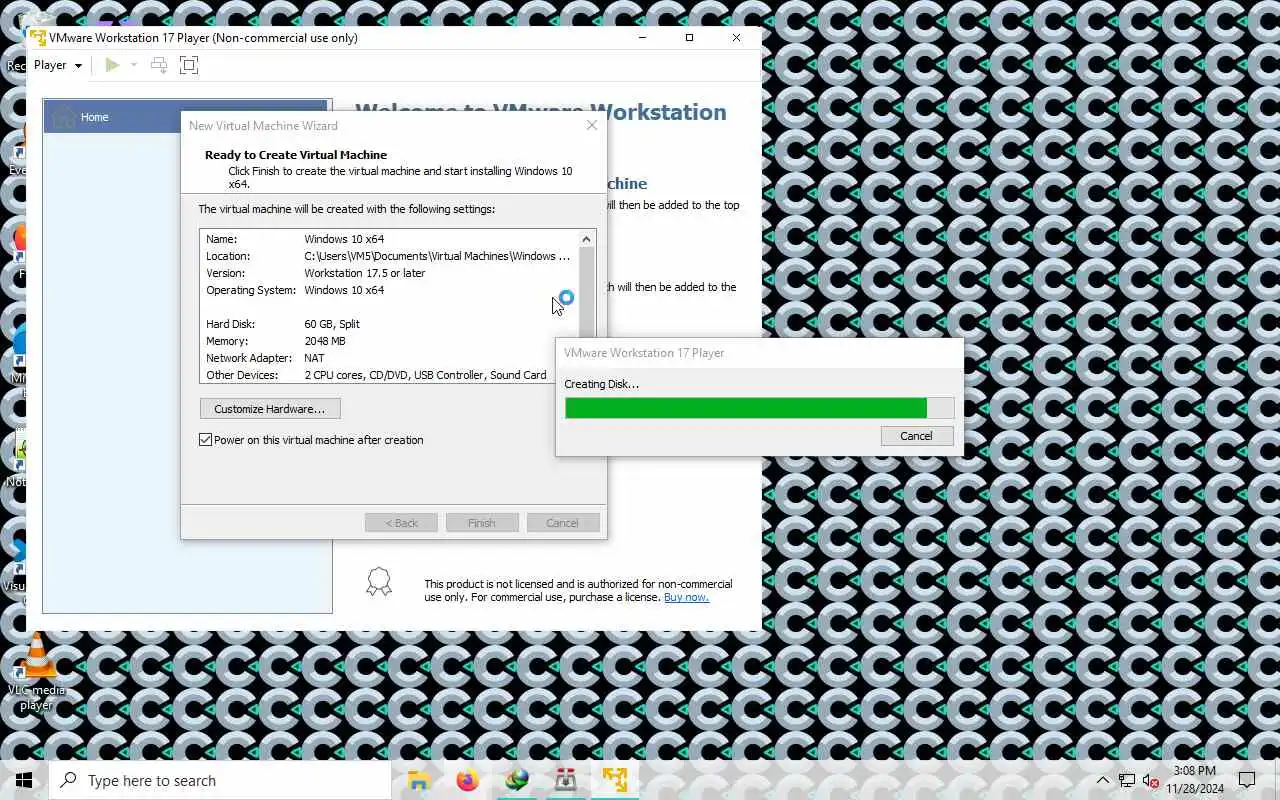
Task: Click the settings list scrollbar thumb
Action: (x=587, y=292)
